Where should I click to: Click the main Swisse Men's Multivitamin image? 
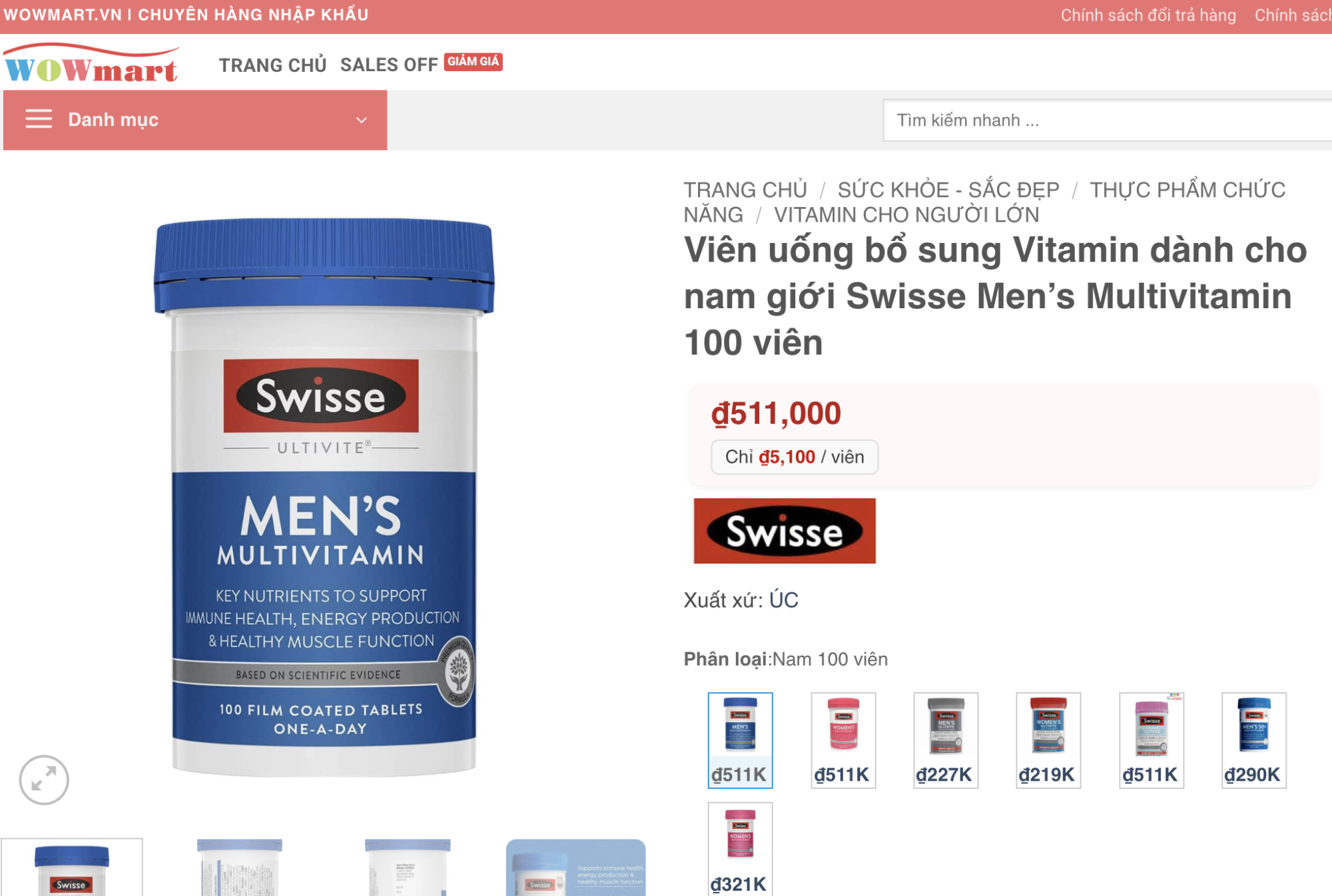tap(324, 497)
